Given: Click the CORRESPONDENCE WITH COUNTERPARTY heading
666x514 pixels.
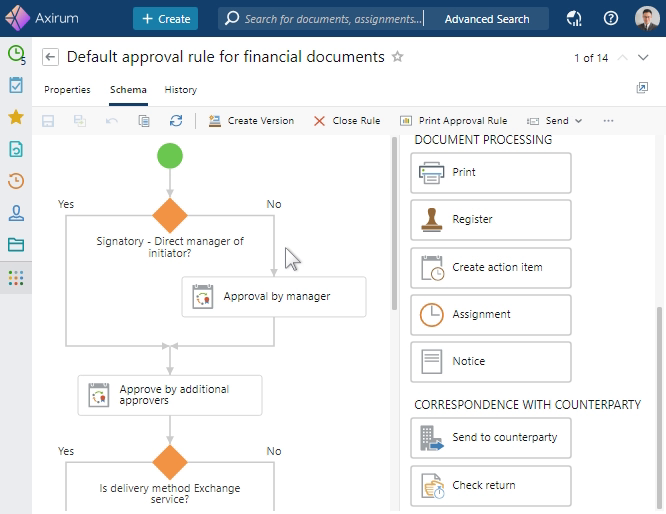Looking at the screenshot, I should [527, 404].
